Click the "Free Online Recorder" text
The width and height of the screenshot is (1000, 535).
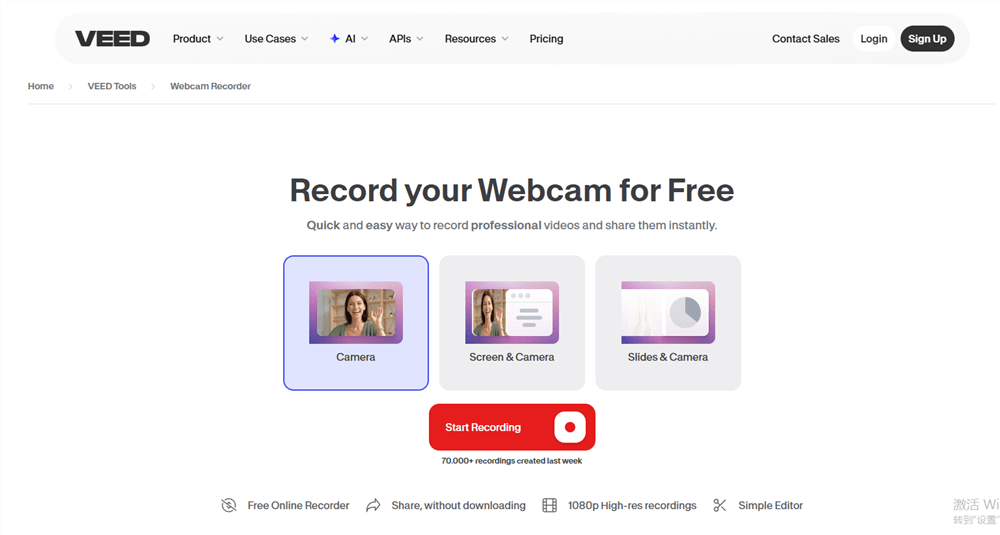[298, 506]
